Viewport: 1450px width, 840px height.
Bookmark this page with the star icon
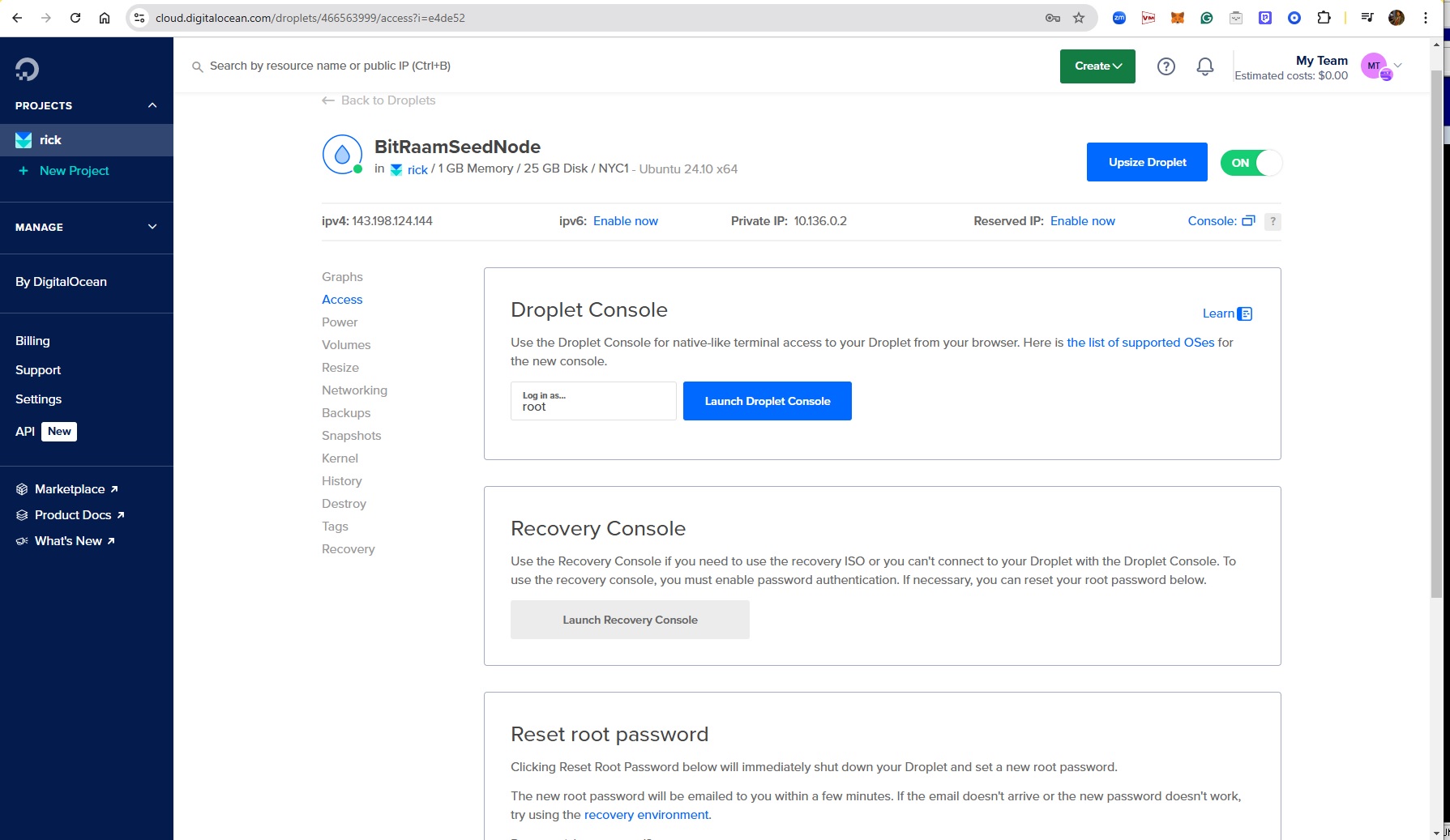click(x=1079, y=18)
